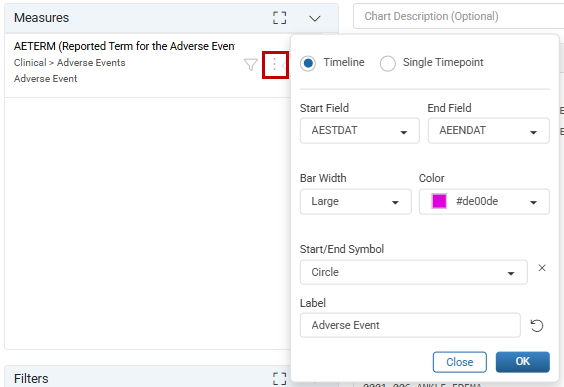Open AETERM measure filter funnel icon
The width and height of the screenshot is (564, 387).
250,65
